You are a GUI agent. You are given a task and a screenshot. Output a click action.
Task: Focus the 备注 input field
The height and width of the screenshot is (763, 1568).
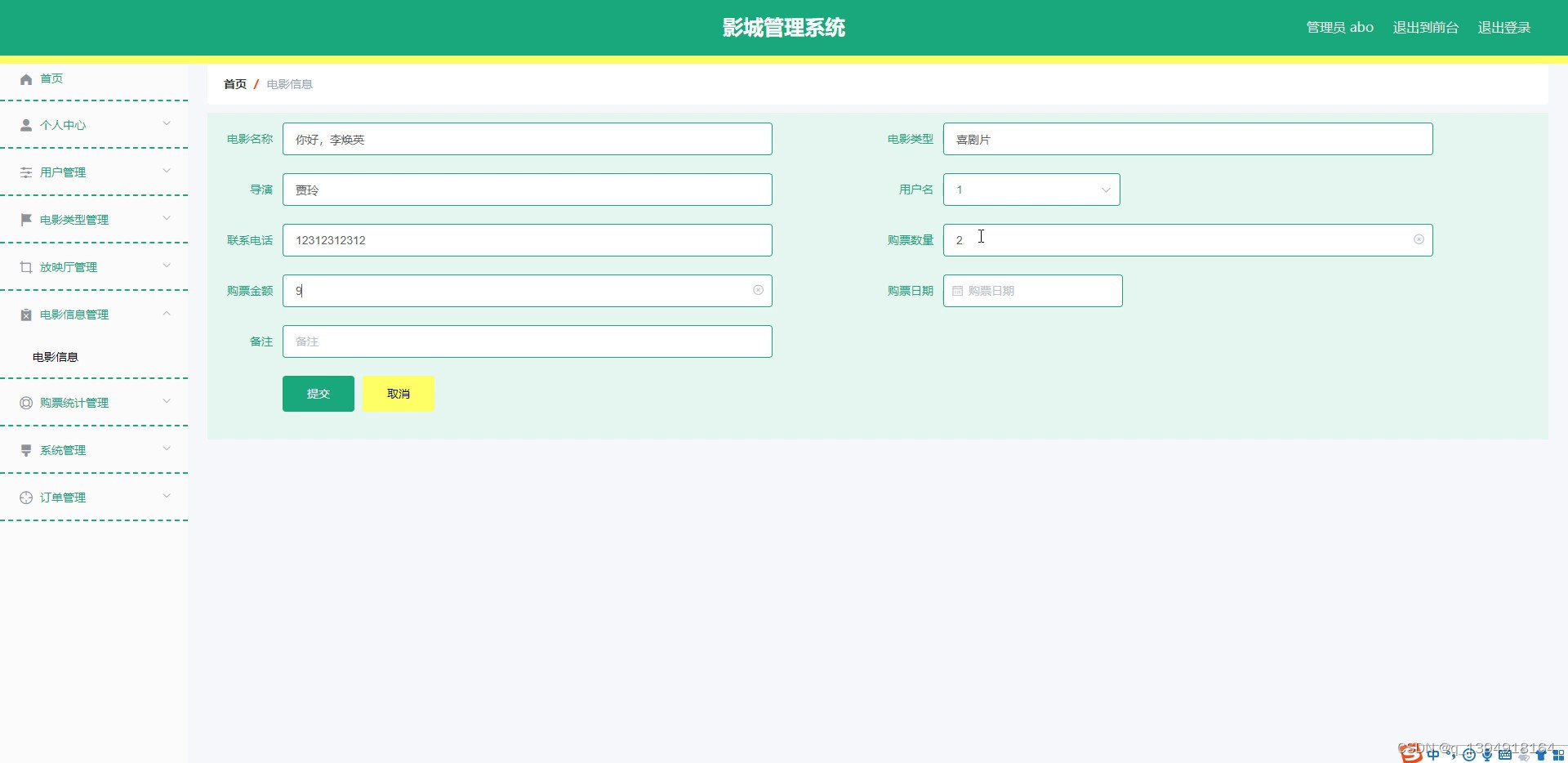click(x=528, y=341)
